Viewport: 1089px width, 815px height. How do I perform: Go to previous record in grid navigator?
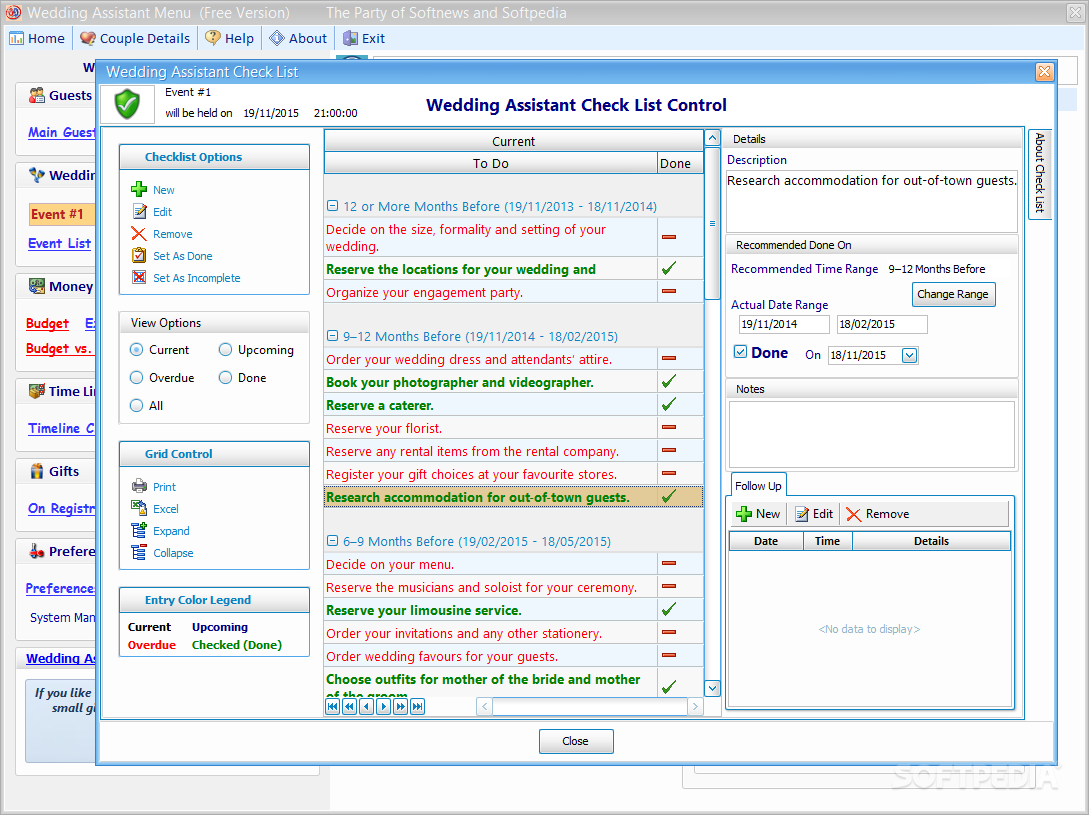(x=367, y=707)
